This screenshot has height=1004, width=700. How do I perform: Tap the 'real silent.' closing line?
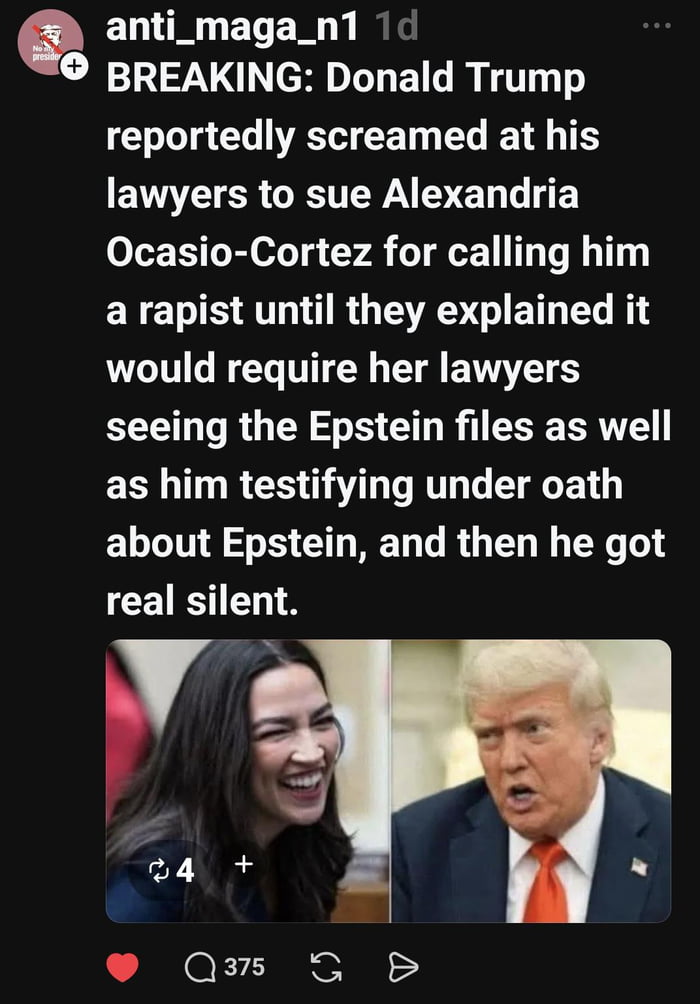(202, 601)
